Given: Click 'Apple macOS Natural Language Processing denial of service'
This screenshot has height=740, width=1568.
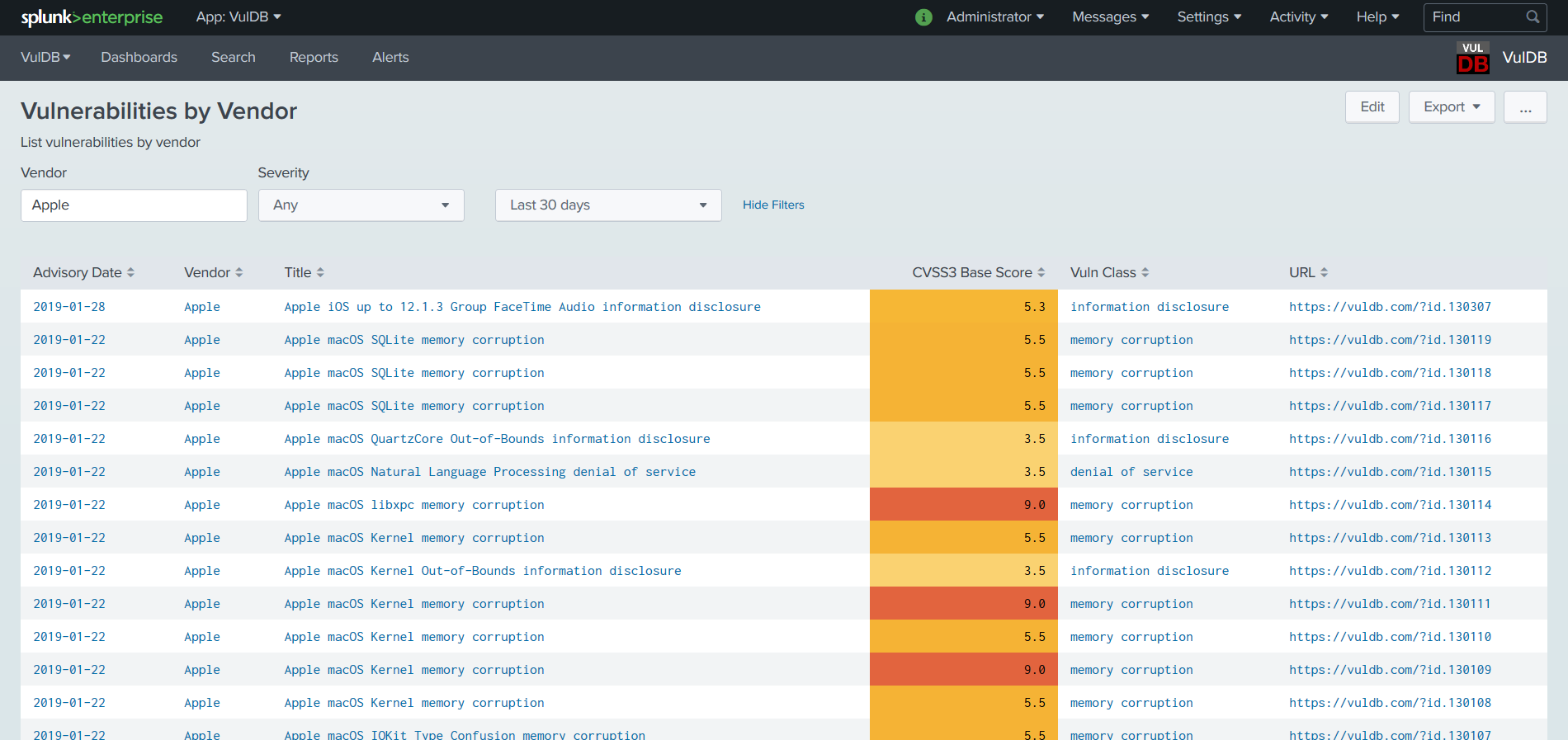Looking at the screenshot, I should 490,472.
